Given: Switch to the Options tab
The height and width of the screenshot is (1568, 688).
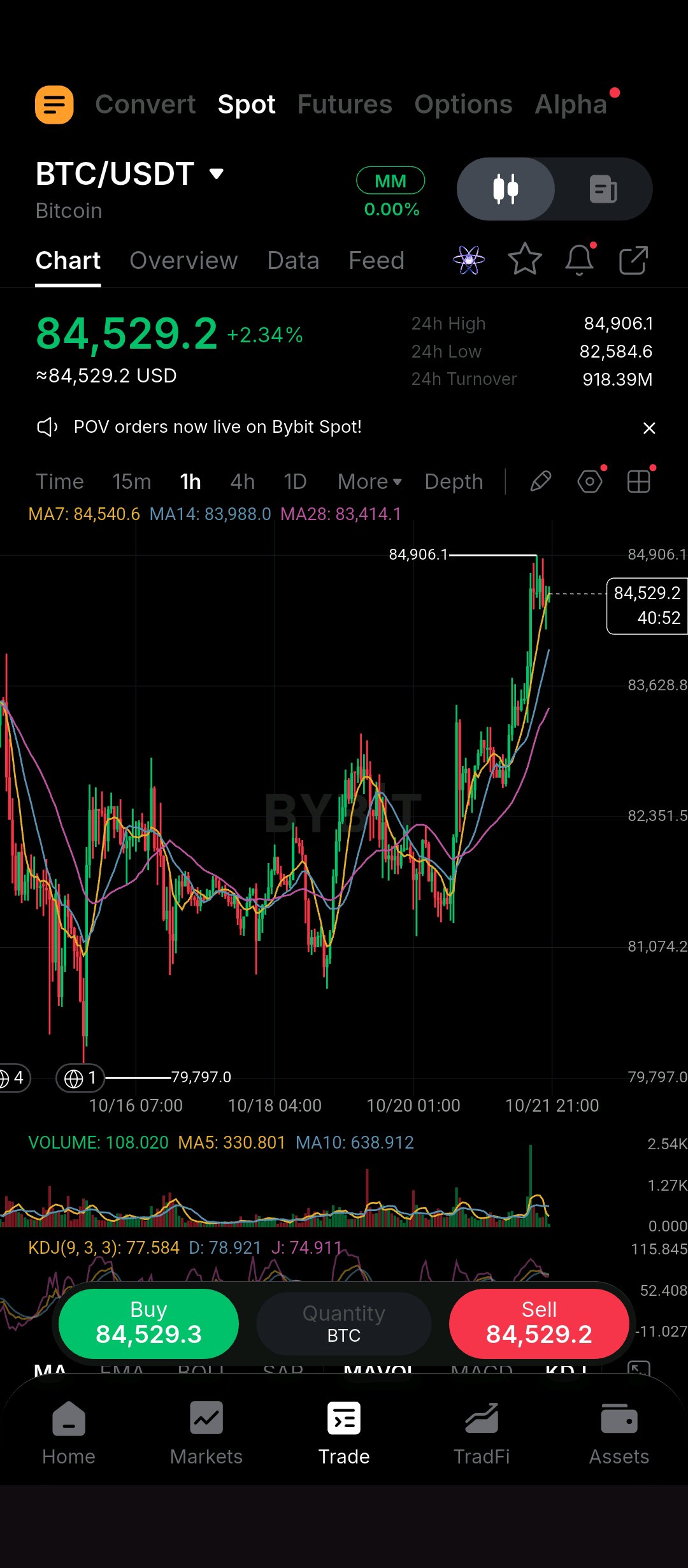Looking at the screenshot, I should pos(463,105).
